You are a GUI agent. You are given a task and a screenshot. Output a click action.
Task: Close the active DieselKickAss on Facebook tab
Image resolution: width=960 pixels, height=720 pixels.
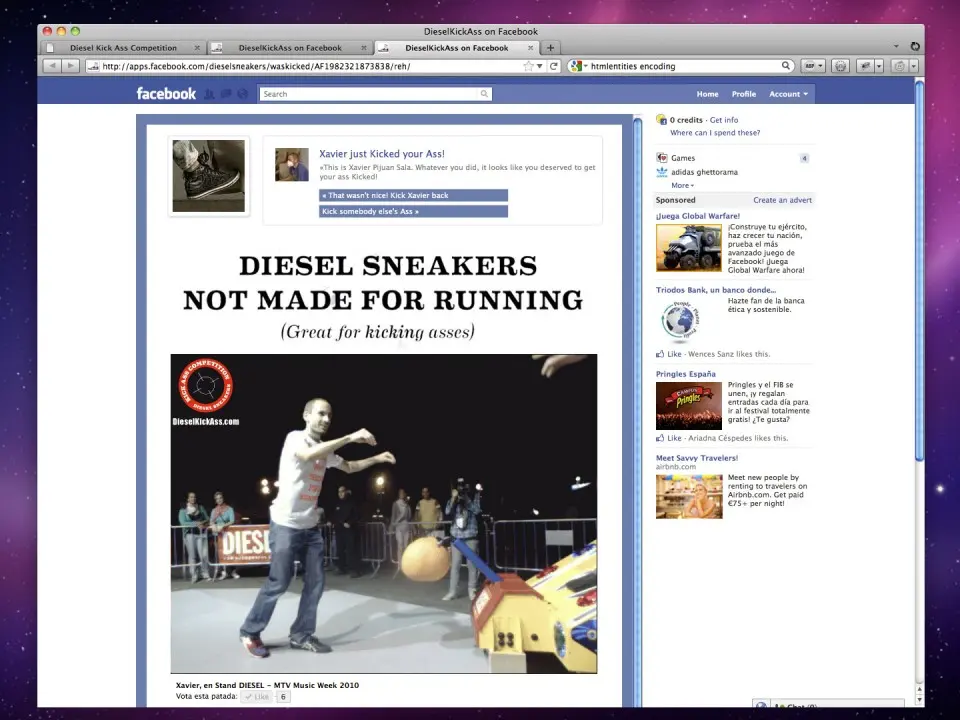pyautogui.click(x=530, y=48)
